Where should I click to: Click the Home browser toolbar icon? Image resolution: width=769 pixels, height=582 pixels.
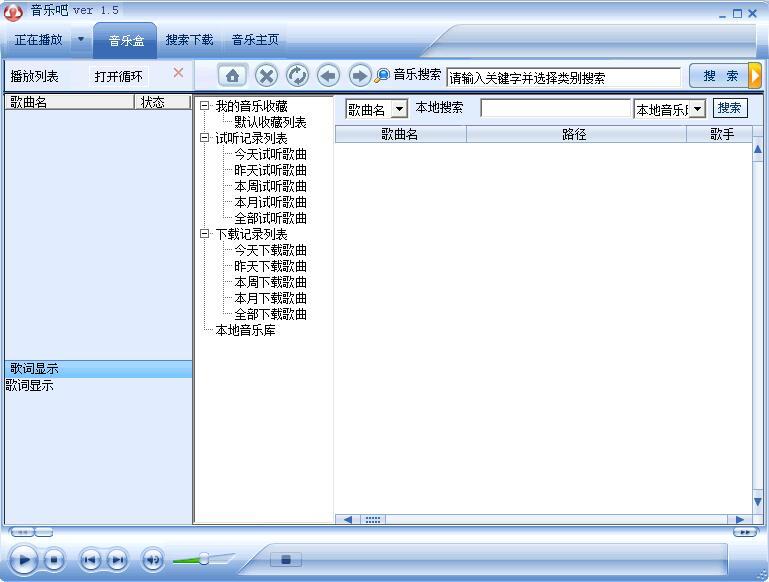click(x=232, y=76)
